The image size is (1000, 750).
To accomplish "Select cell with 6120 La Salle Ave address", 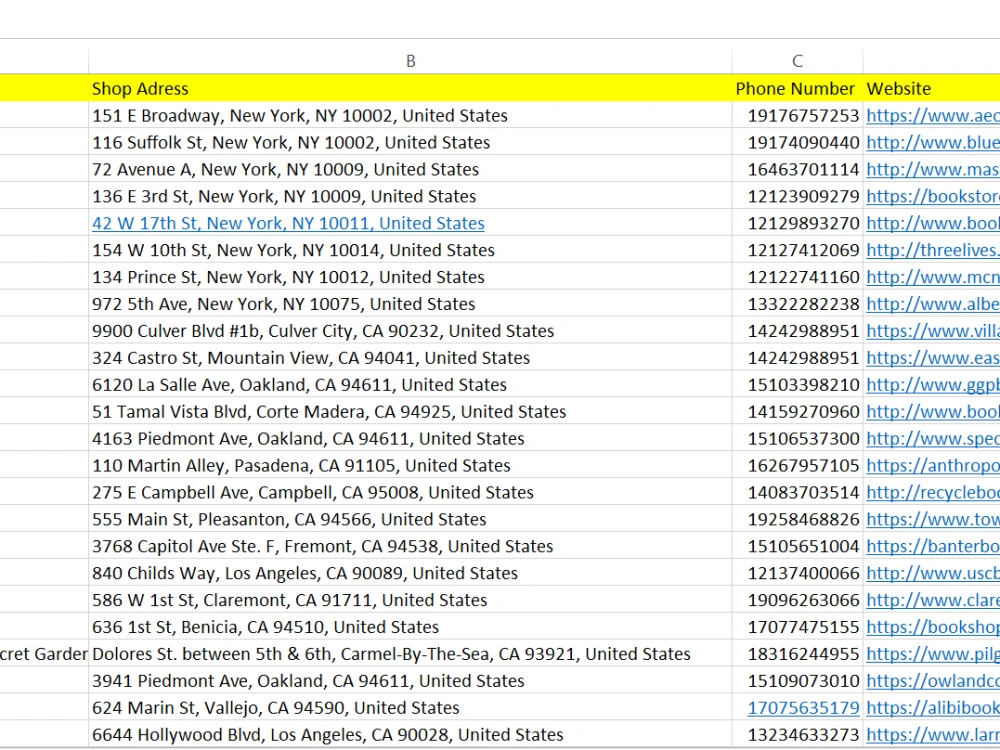I will click(x=410, y=385).
